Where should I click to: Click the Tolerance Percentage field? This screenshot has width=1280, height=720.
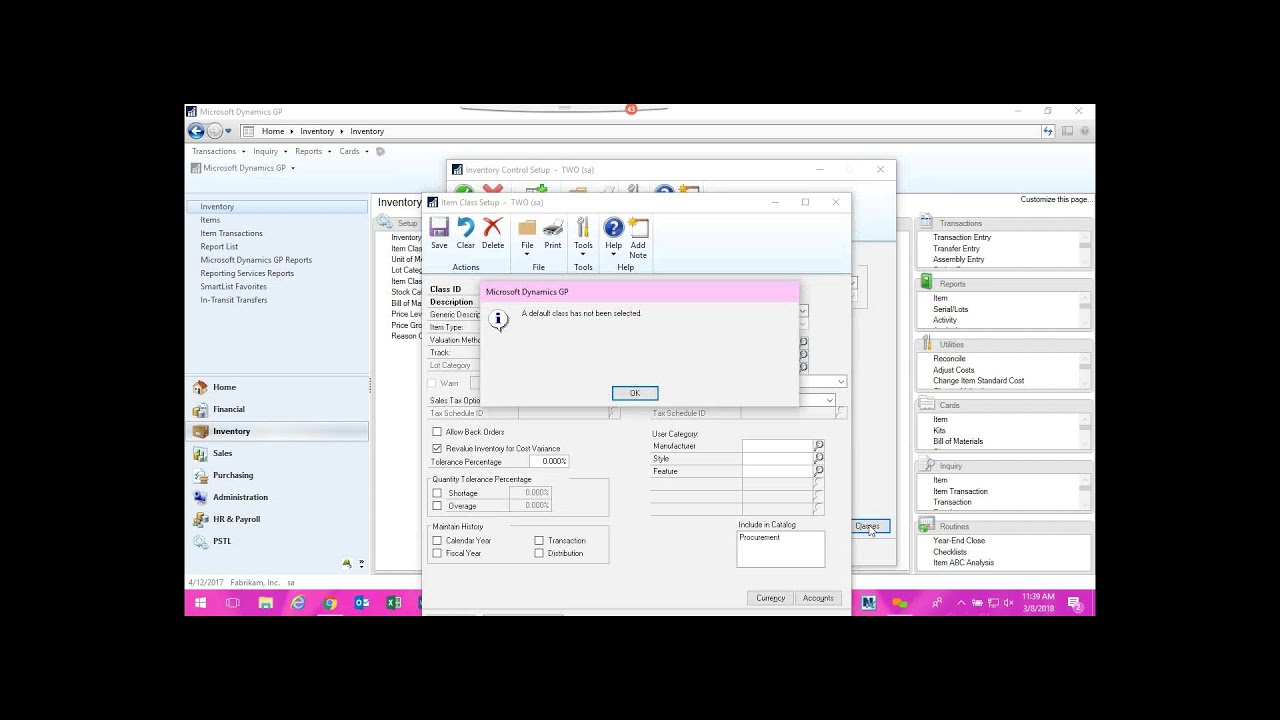[549, 462]
